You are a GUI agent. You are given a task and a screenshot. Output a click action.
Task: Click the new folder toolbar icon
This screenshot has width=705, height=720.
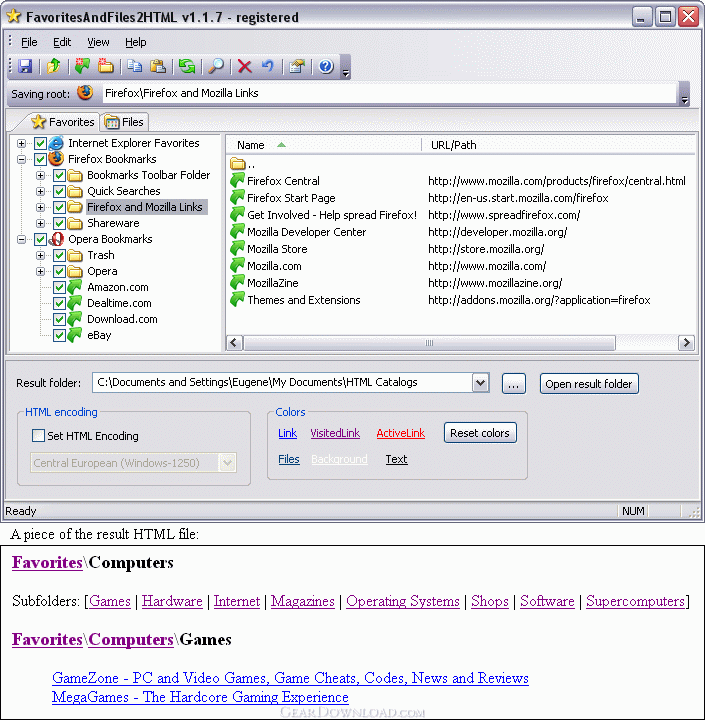click(106, 66)
